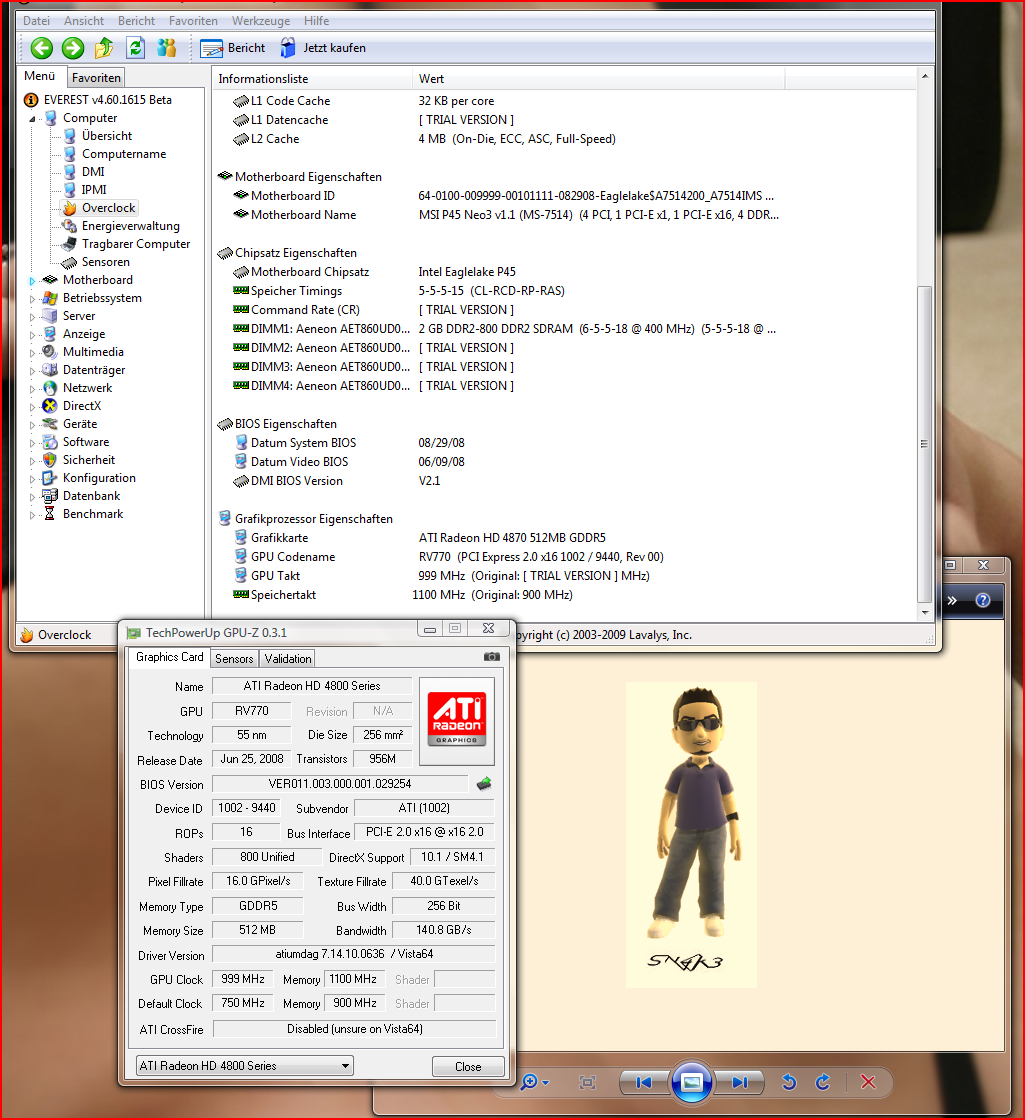Select Computername in the tree
The image size is (1025, 1120).
[x=124, y=154]
